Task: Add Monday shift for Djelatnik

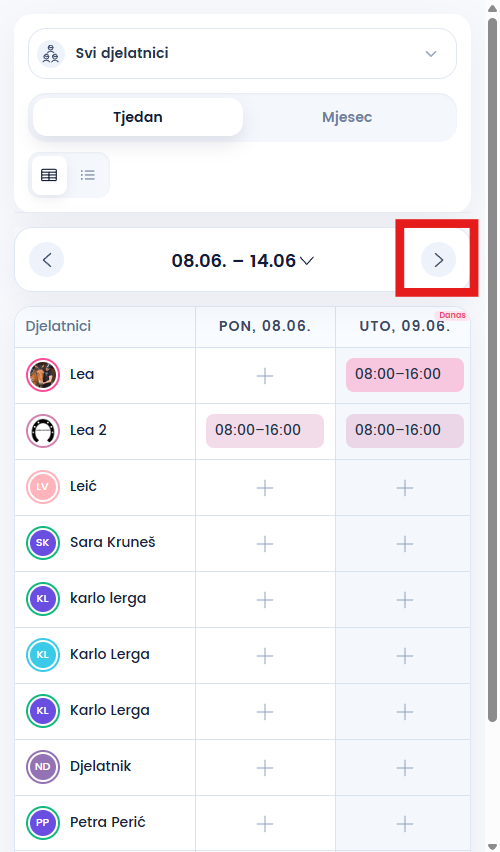Action: [265, 767]
